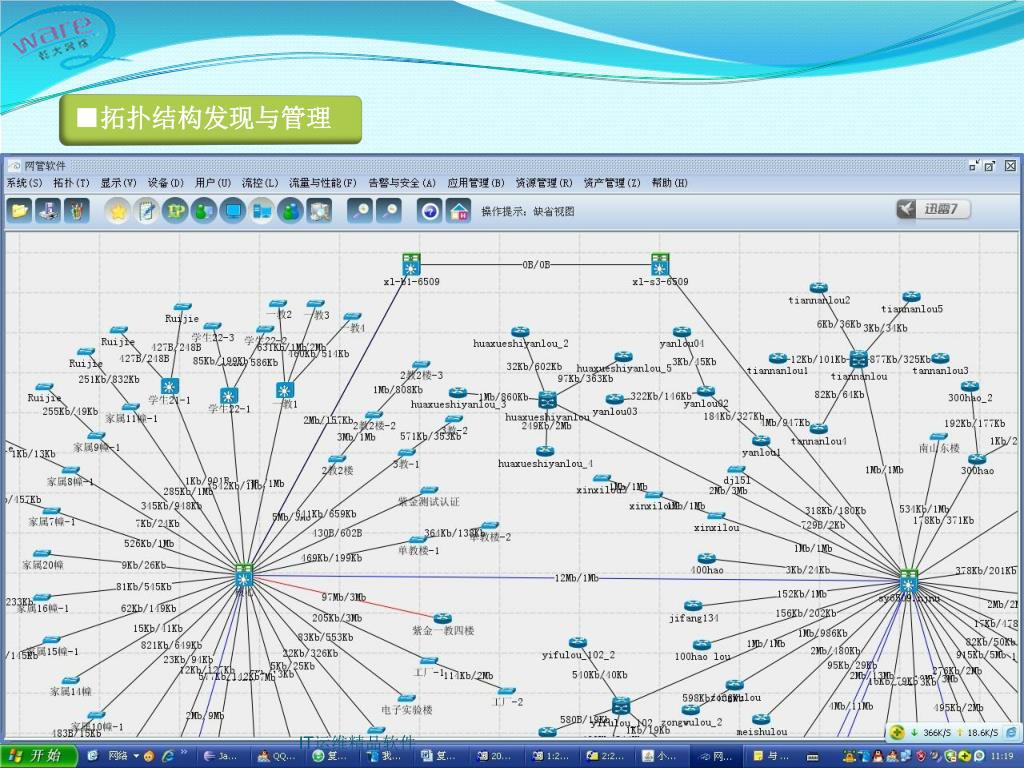Select the 电子实验楼 device node
The width and height of the screenshot is (1024, 768).
[406, 698]
